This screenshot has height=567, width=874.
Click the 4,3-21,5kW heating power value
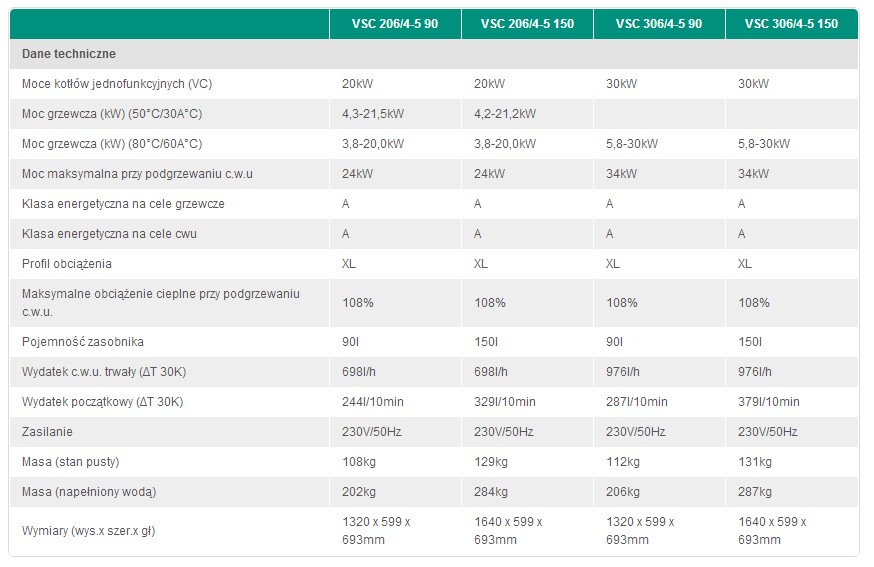point(373,114)
